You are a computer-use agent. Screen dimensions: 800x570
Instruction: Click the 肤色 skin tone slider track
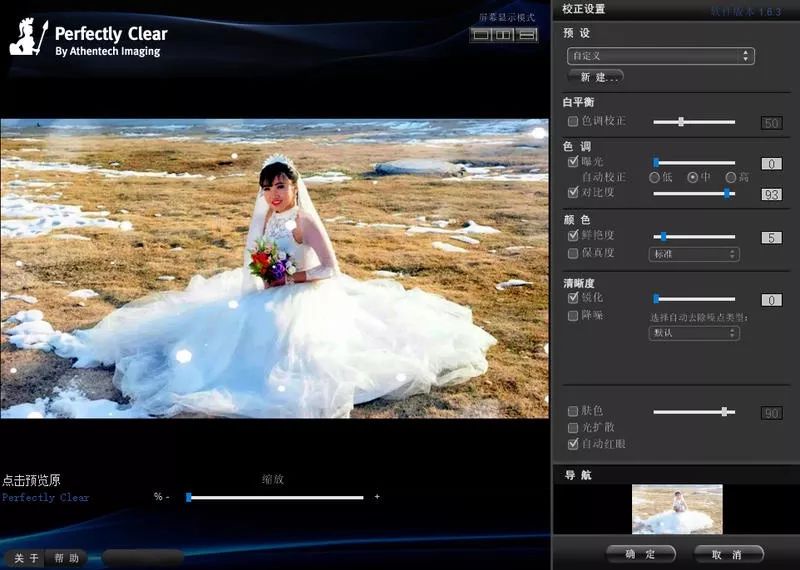[694, 412]
